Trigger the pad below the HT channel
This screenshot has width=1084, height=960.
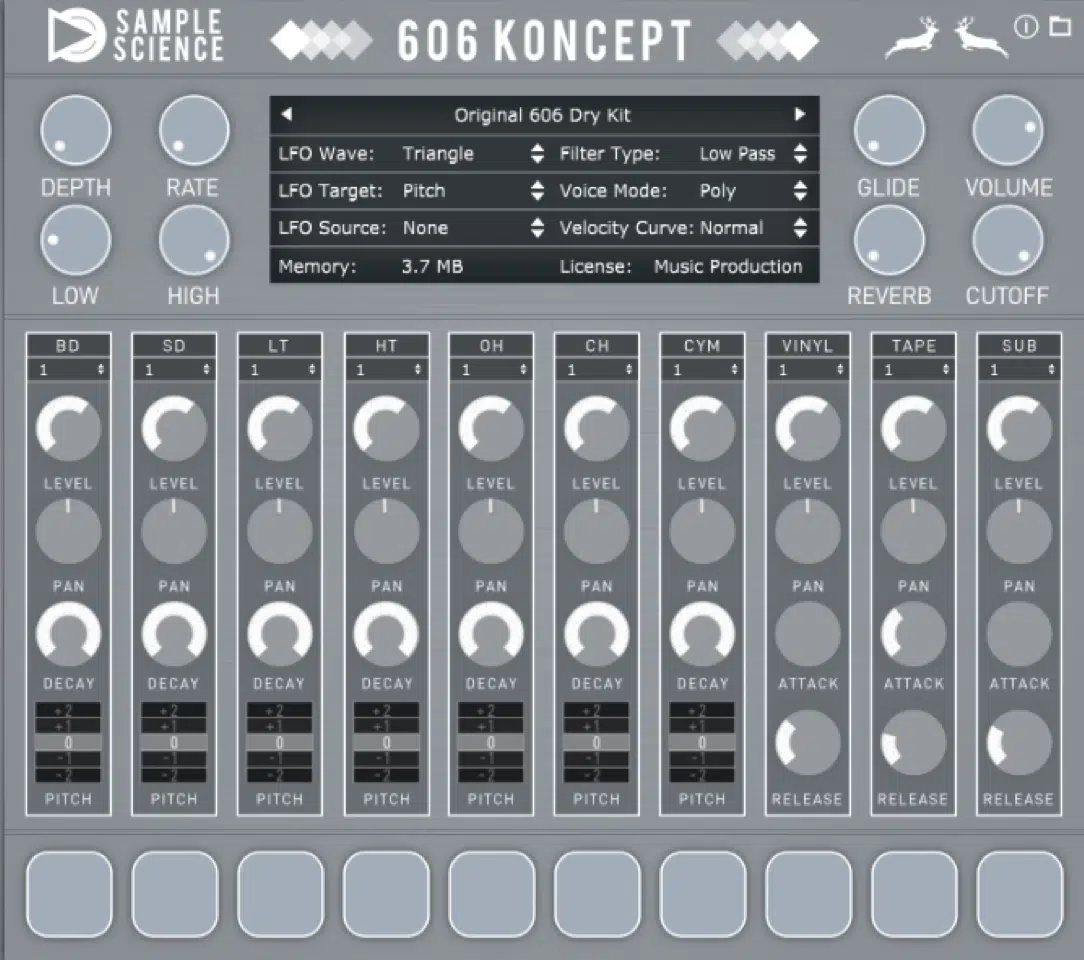pos(386,894)
